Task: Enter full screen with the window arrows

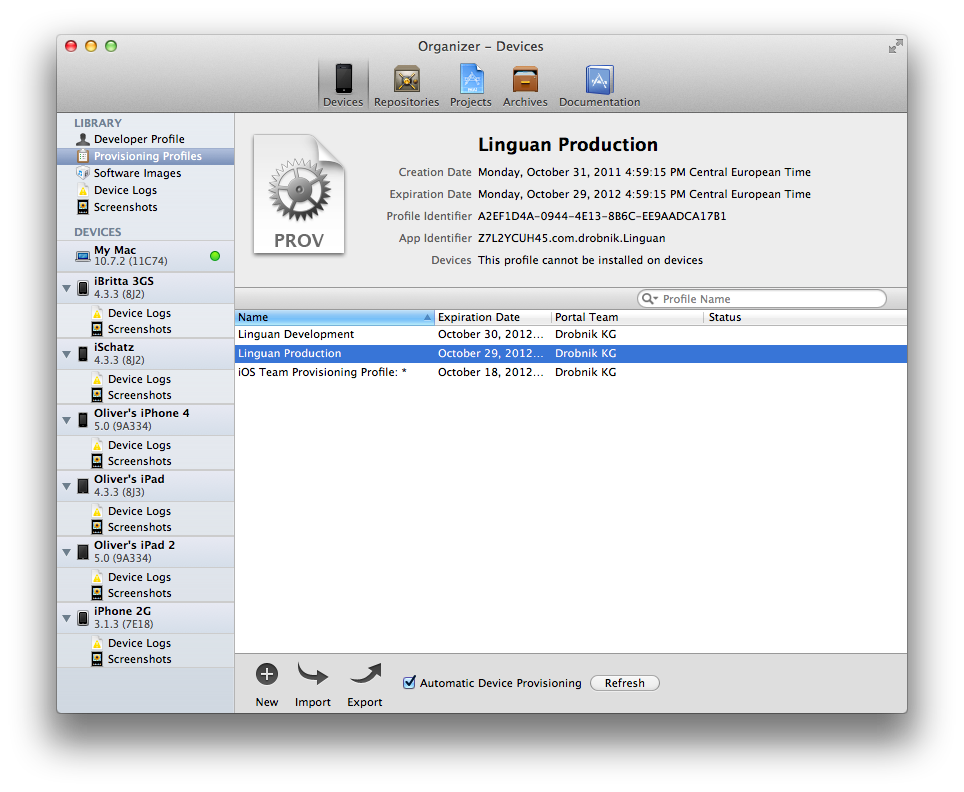Action: (x=896, y=46)
